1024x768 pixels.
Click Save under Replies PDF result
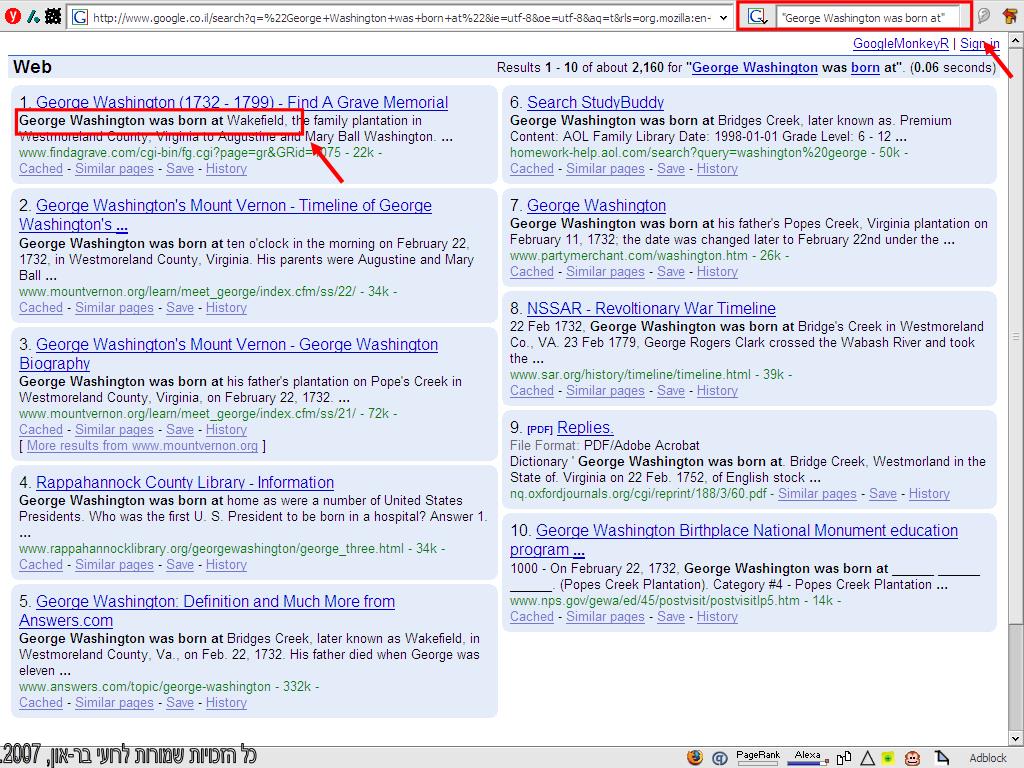[883, 494]
